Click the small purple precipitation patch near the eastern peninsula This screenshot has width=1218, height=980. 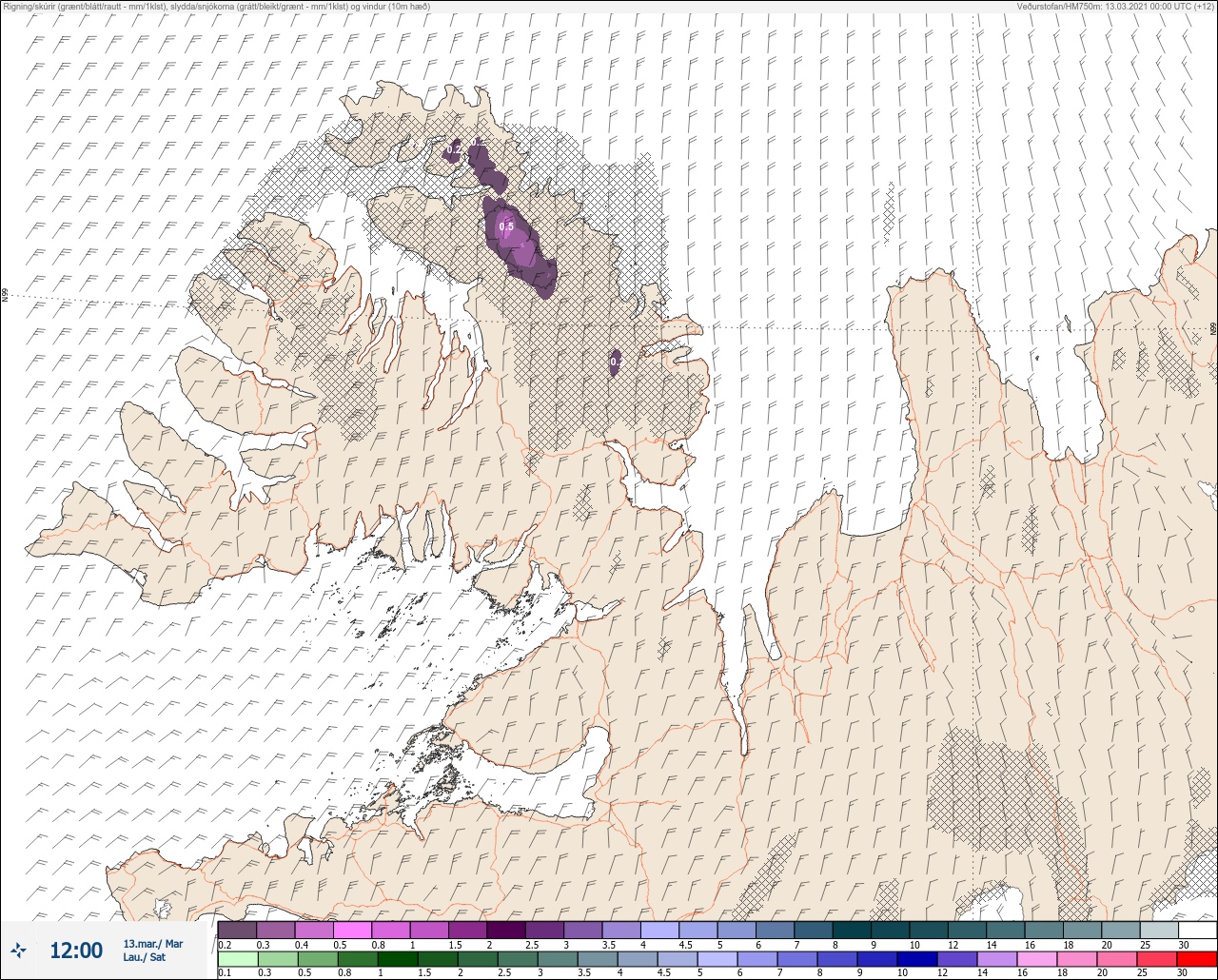(616, 363)
